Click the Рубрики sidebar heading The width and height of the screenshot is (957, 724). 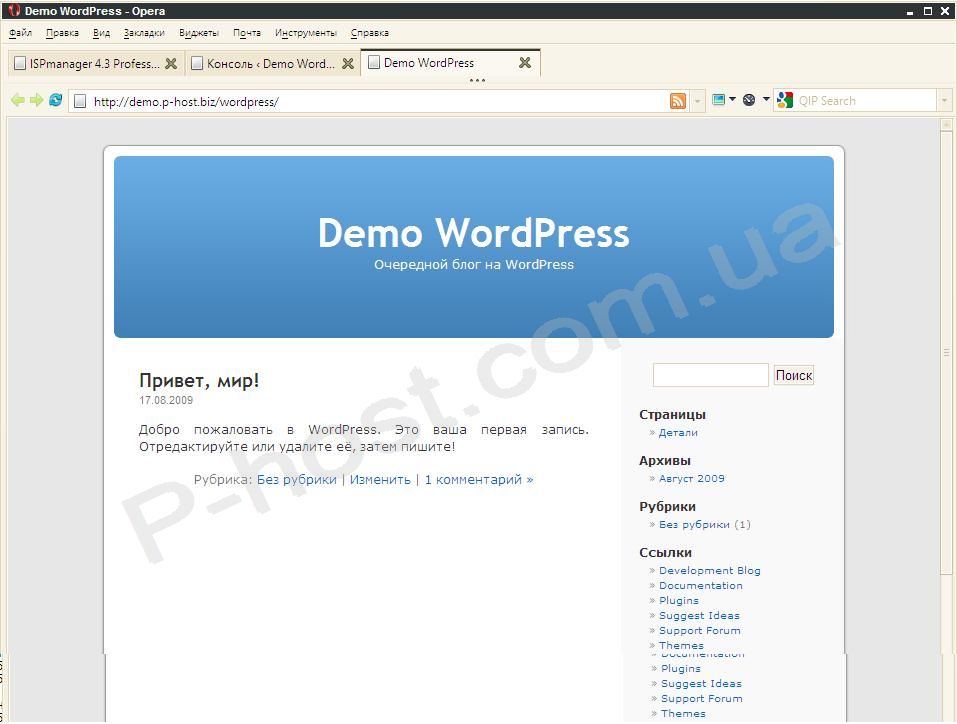667,506
